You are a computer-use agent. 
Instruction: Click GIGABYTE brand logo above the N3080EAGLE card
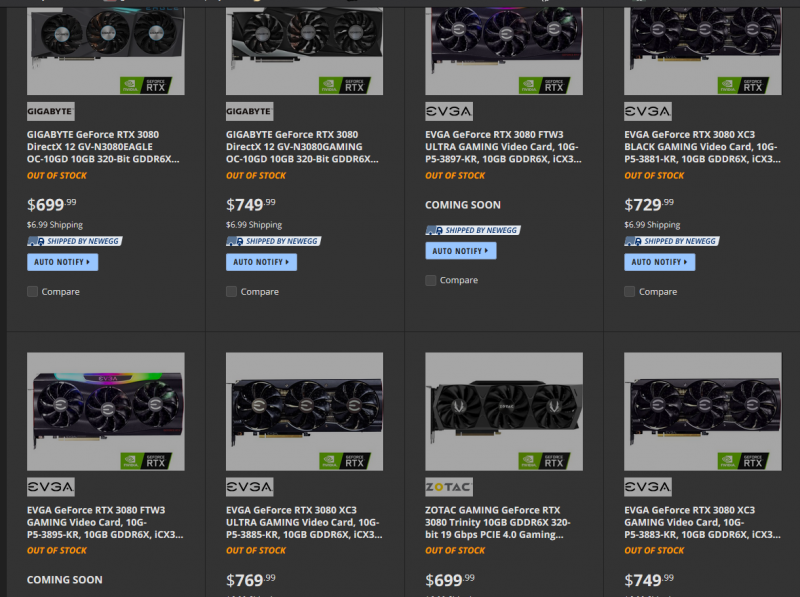tap(50, 111)
